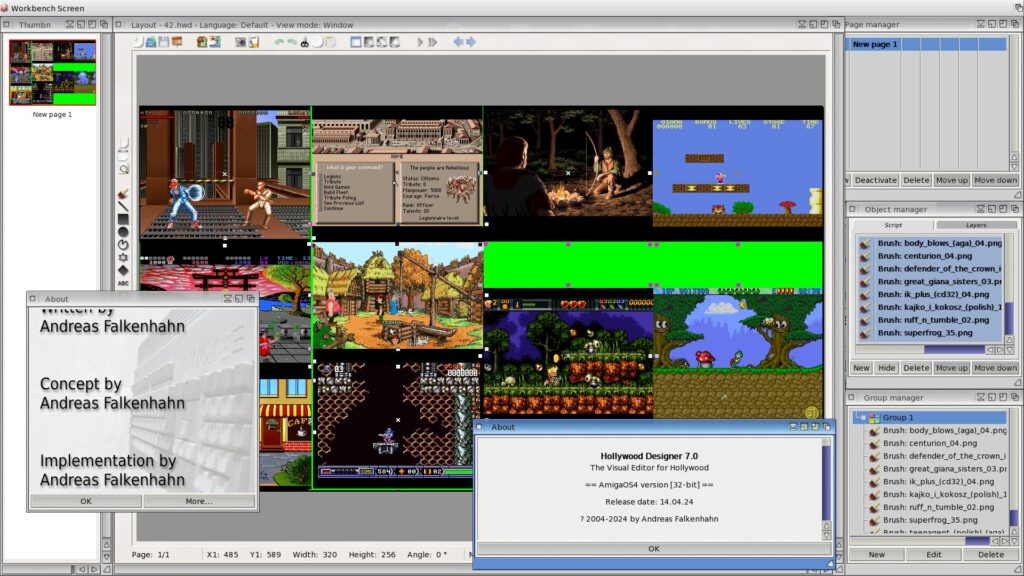Select the zoom magnifier tool
Image resolution: width=1024 pixels, height=576 pixels.
pos(123,169)
